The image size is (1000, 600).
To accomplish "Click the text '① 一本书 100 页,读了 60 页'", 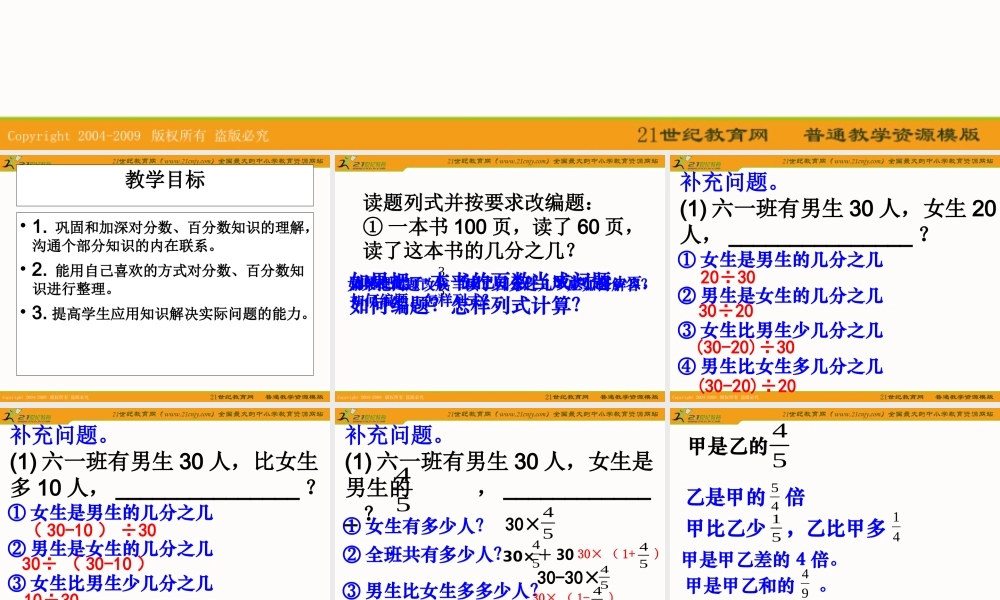I will tap(498, 227).
